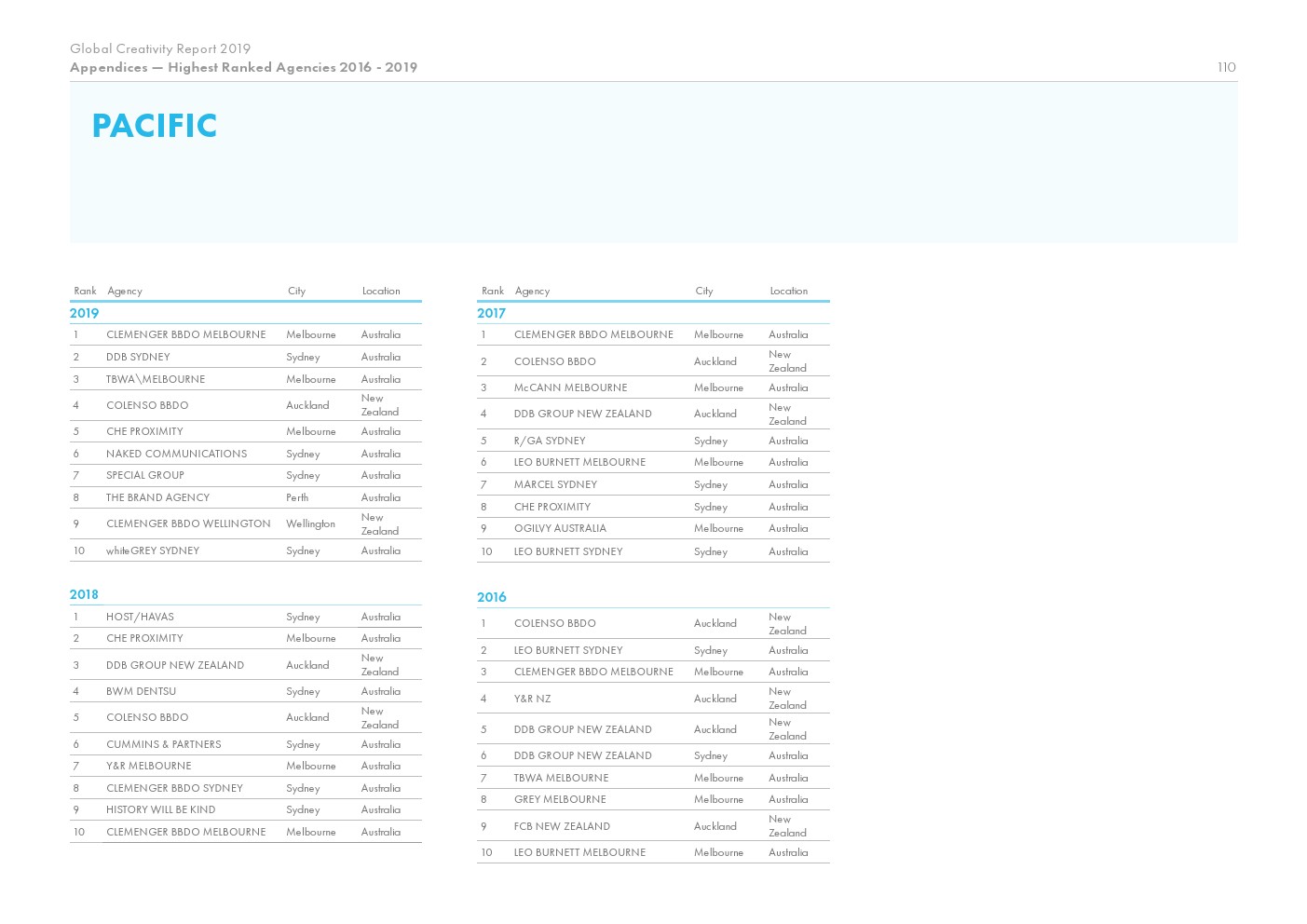This screenshot has height=924, width=1307.
Task: Select the R/GA SYDNEY entry
Action: [550, 441]
